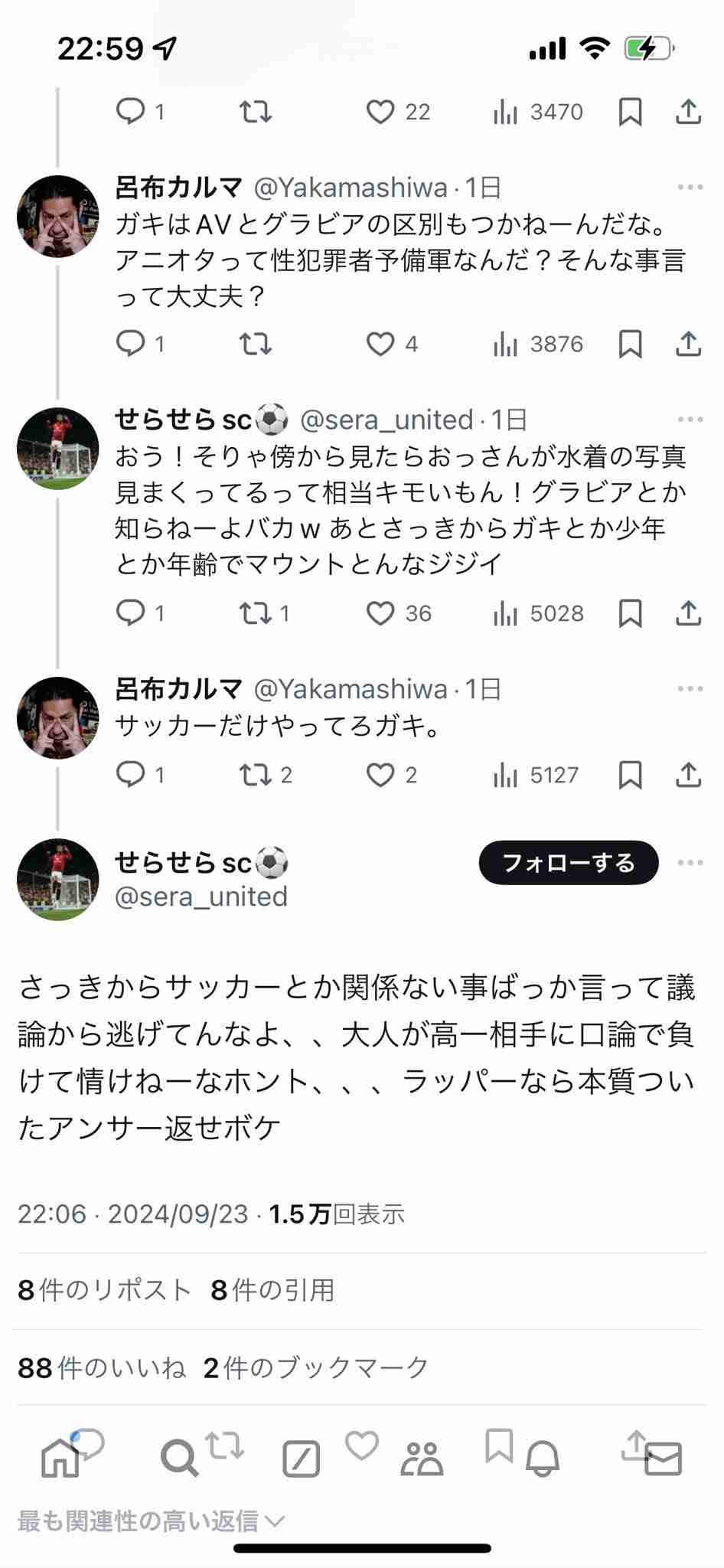Bookmark the tweet with 5127 views
The width and height of the screenshot is (724, 1568).
[630, 775]
